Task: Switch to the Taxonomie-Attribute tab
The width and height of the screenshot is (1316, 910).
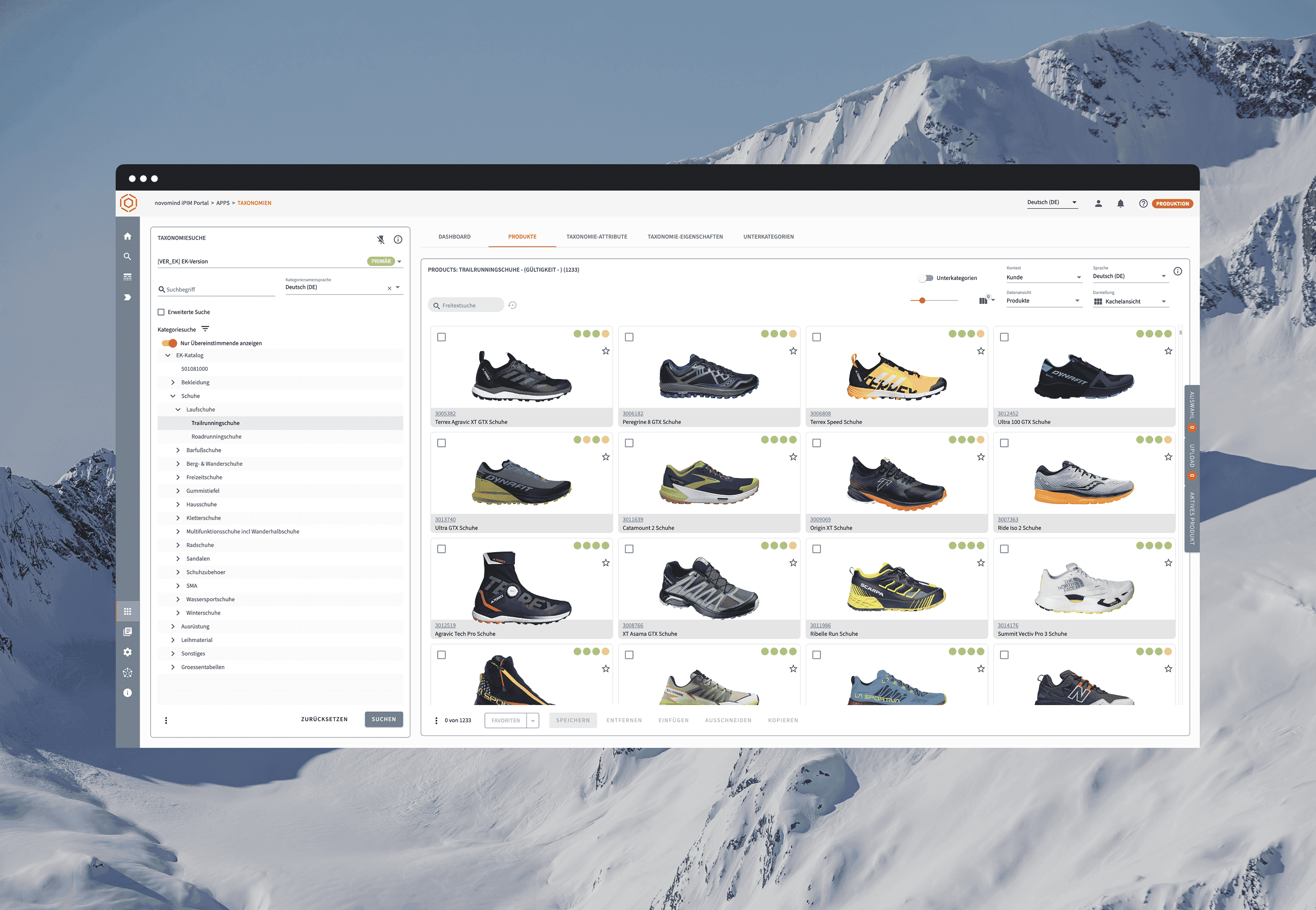Action: click(x=597, y=237)
